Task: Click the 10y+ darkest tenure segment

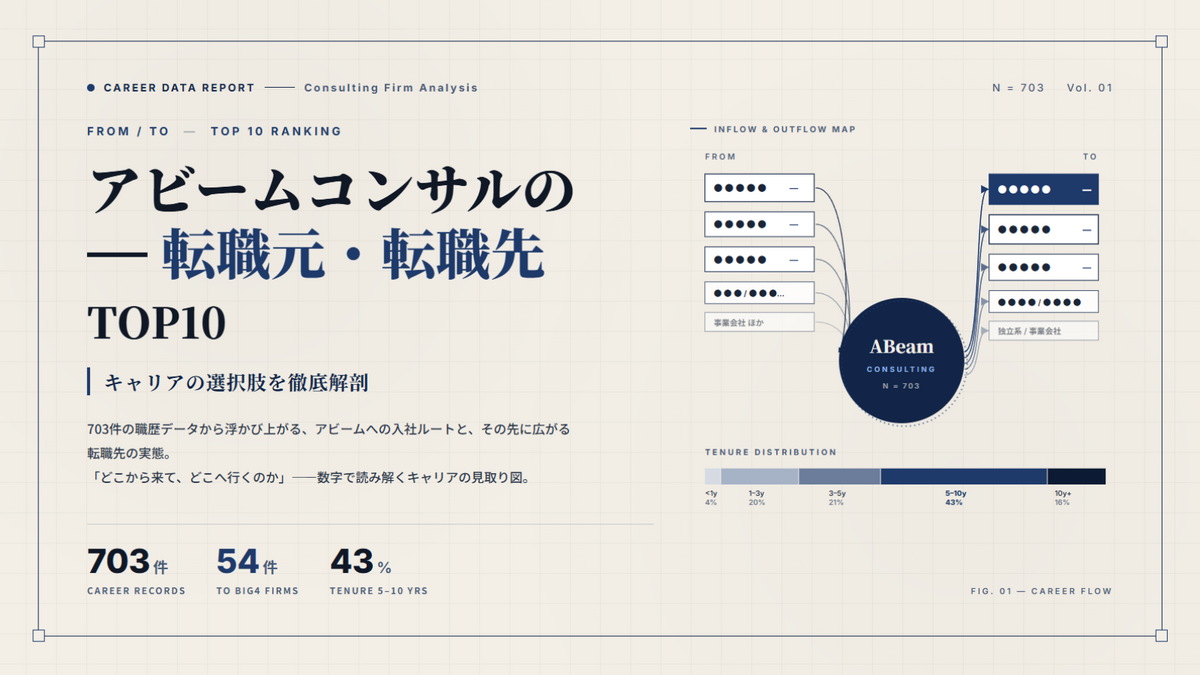Action: (1076, 476)
